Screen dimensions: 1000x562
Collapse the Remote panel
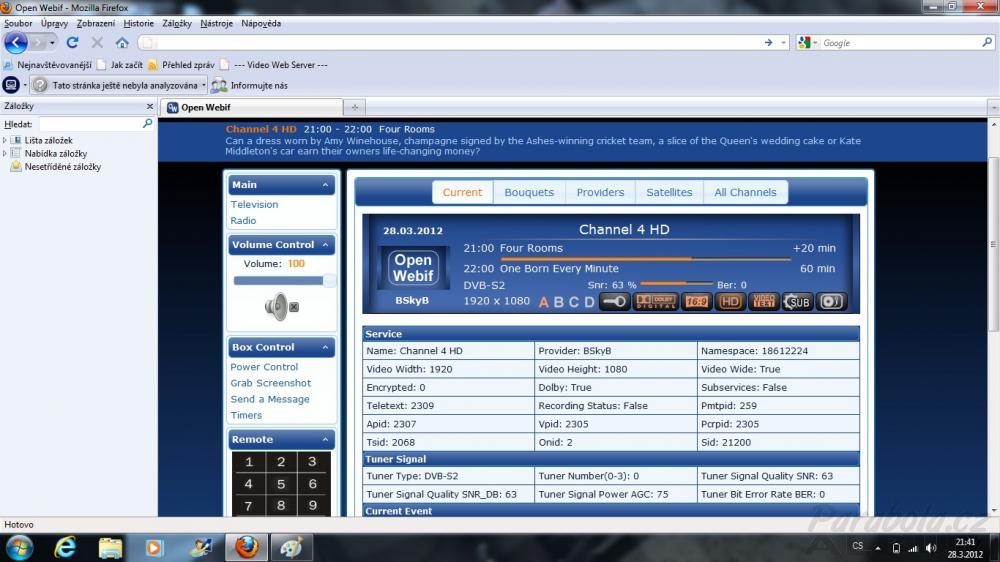(x=325, y=440)
